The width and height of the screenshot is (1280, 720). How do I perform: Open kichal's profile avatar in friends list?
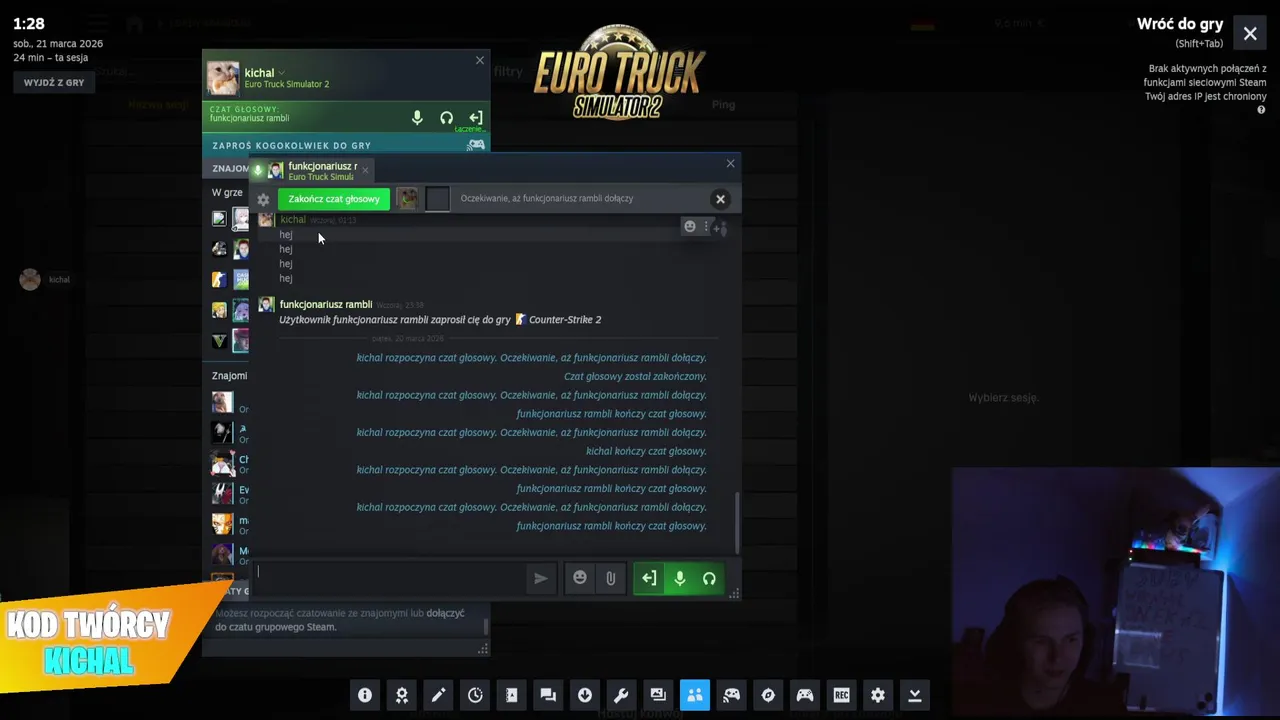pyautogui.click(x=222, y=77)
